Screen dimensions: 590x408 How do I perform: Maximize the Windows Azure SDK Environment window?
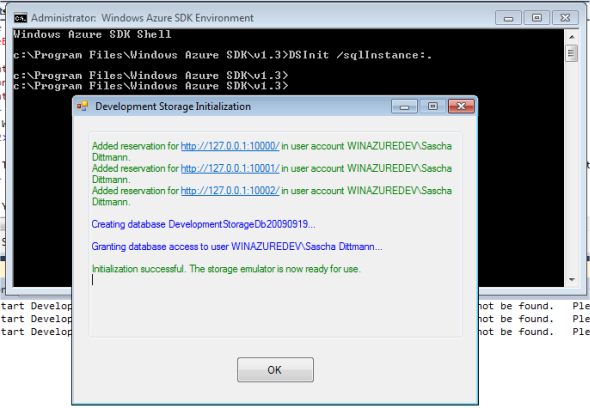coord(537,18)
